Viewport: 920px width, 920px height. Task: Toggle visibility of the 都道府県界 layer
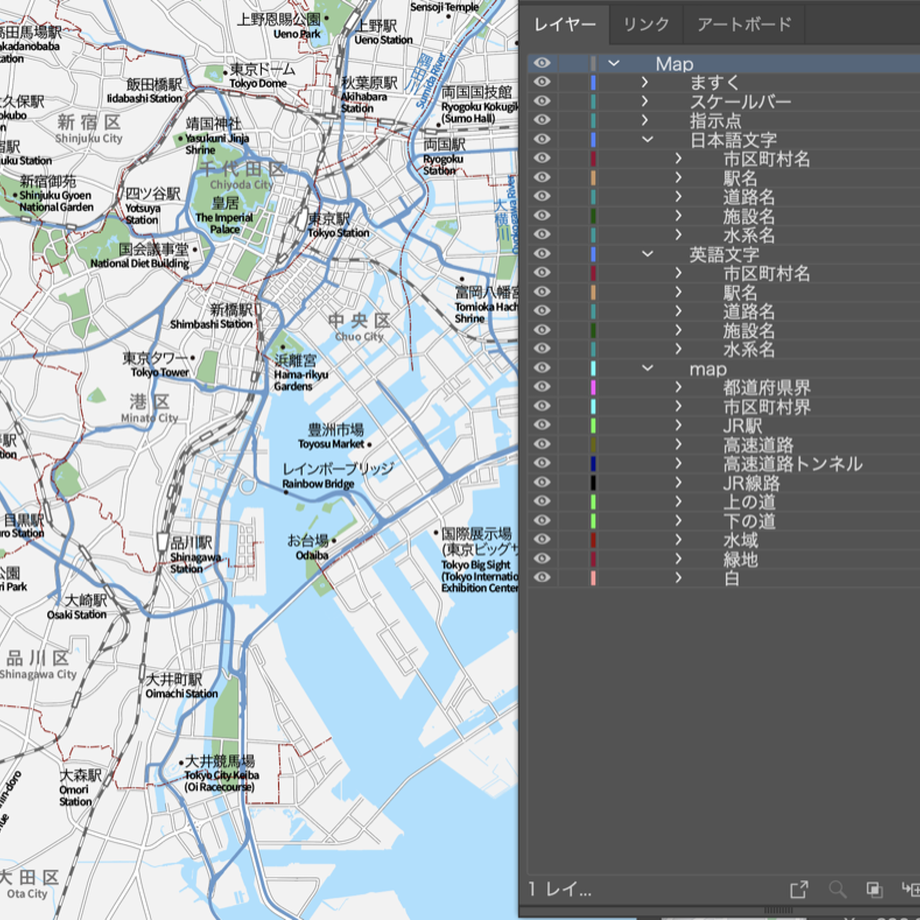[542, 387]
